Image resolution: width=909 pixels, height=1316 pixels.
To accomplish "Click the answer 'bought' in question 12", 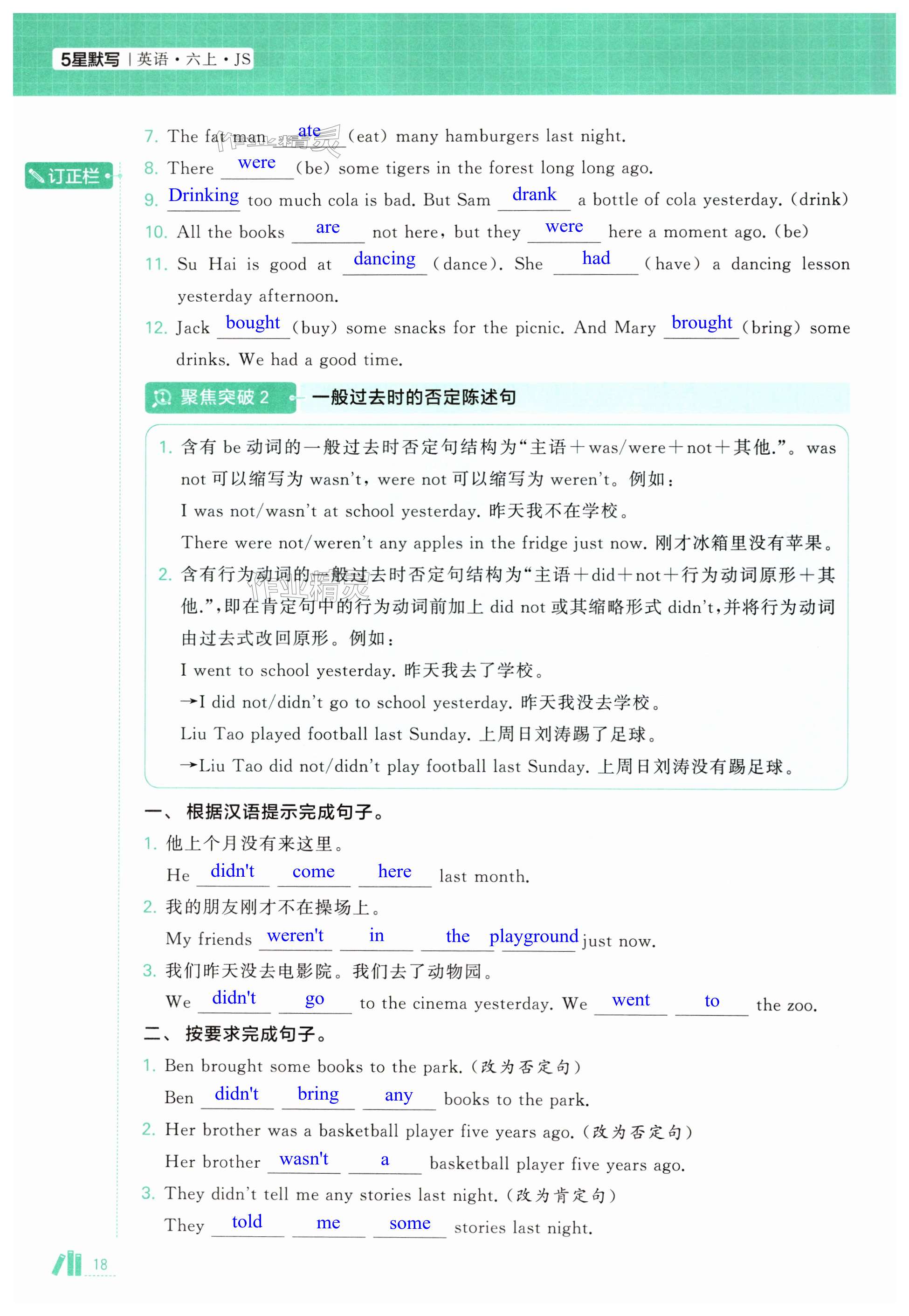I will point(253,323).
